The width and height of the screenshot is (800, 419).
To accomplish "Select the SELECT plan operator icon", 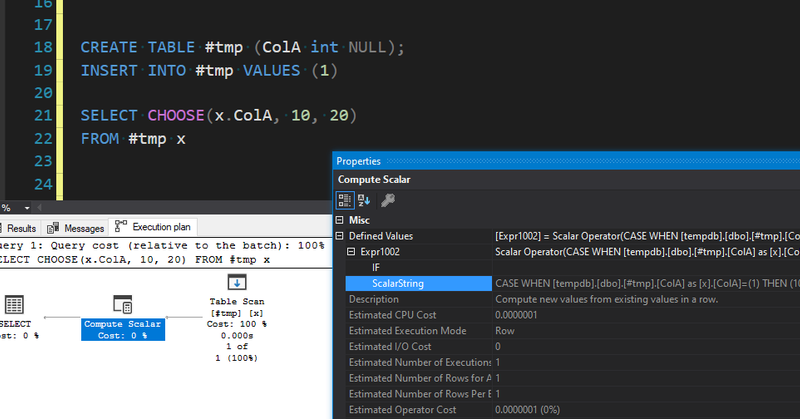I will click(14, 305).
